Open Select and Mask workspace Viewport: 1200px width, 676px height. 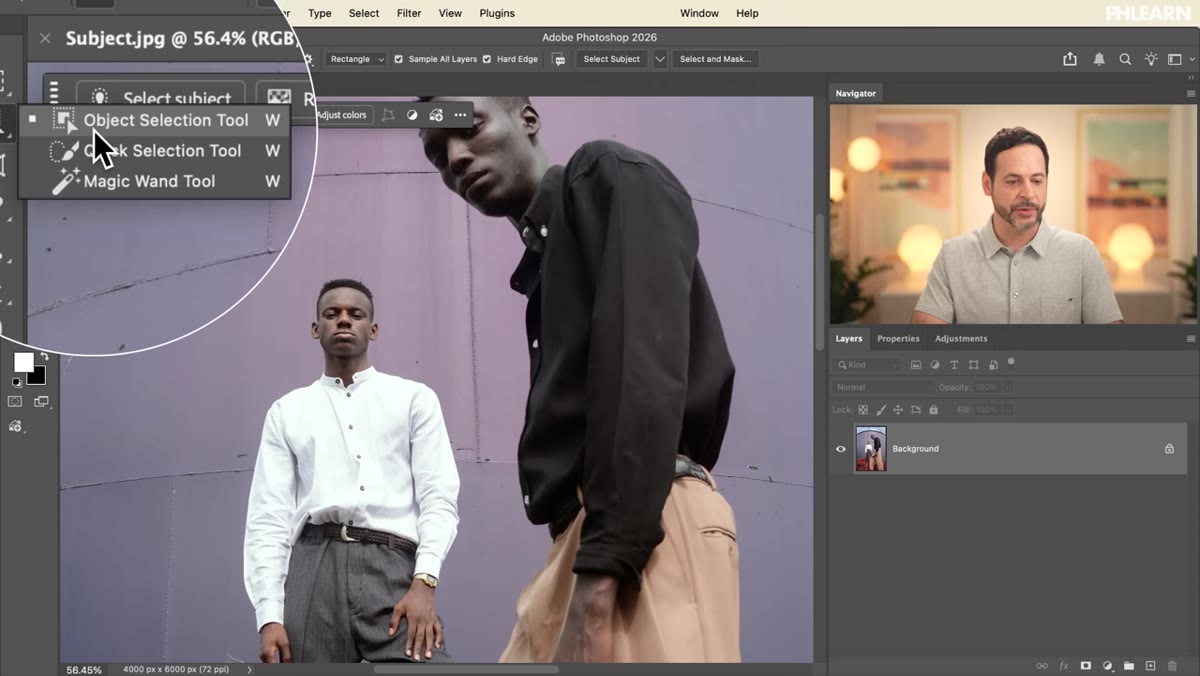(715, 59)
